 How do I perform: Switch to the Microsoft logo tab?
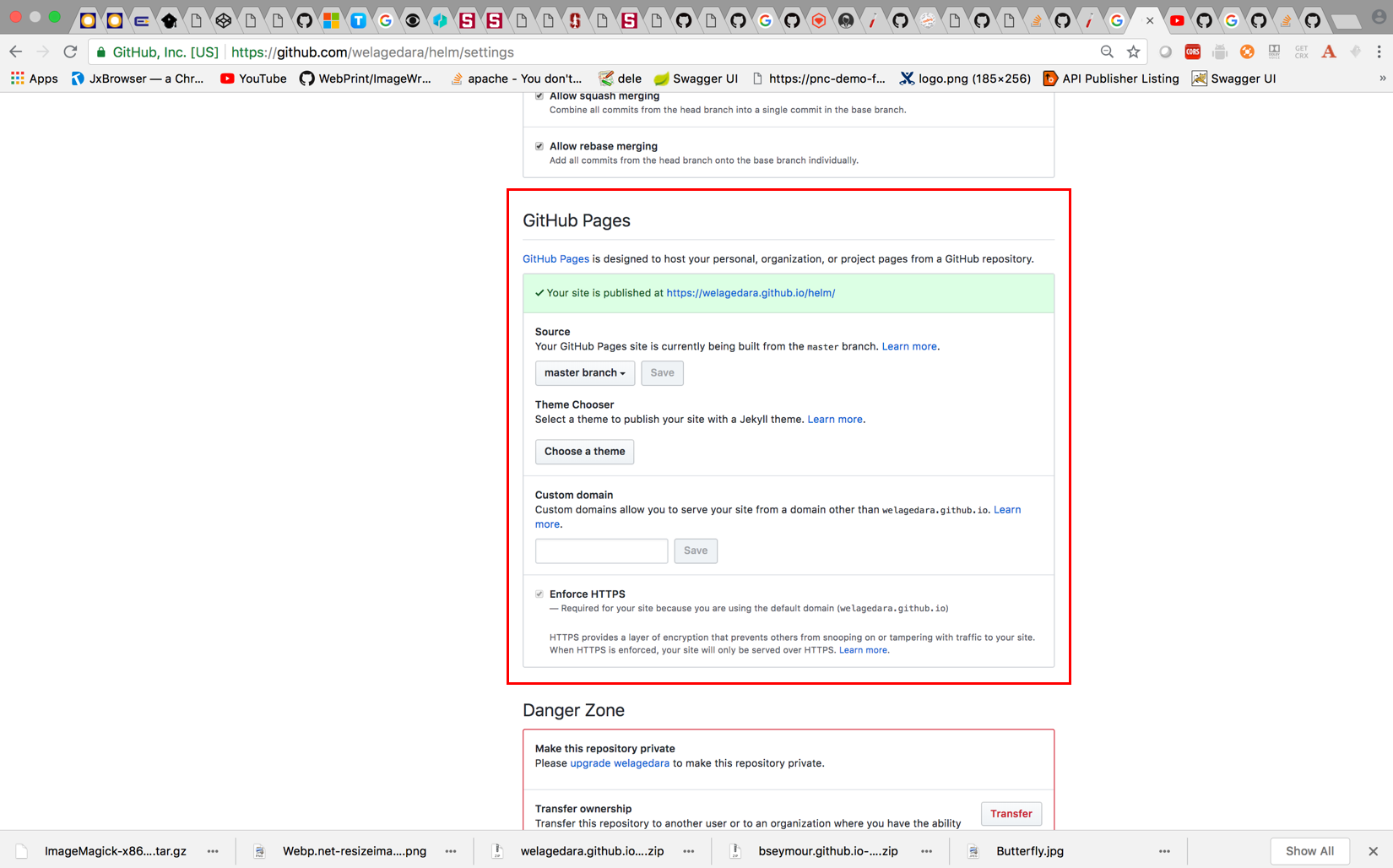pyautogui.click(x=331, y=20)
